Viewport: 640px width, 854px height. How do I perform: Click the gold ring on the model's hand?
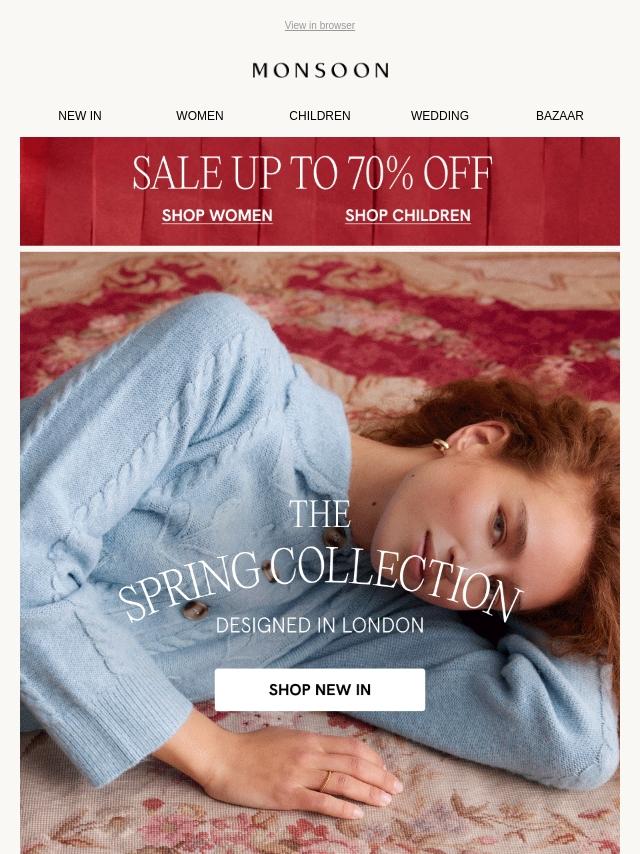pos(325,781)
